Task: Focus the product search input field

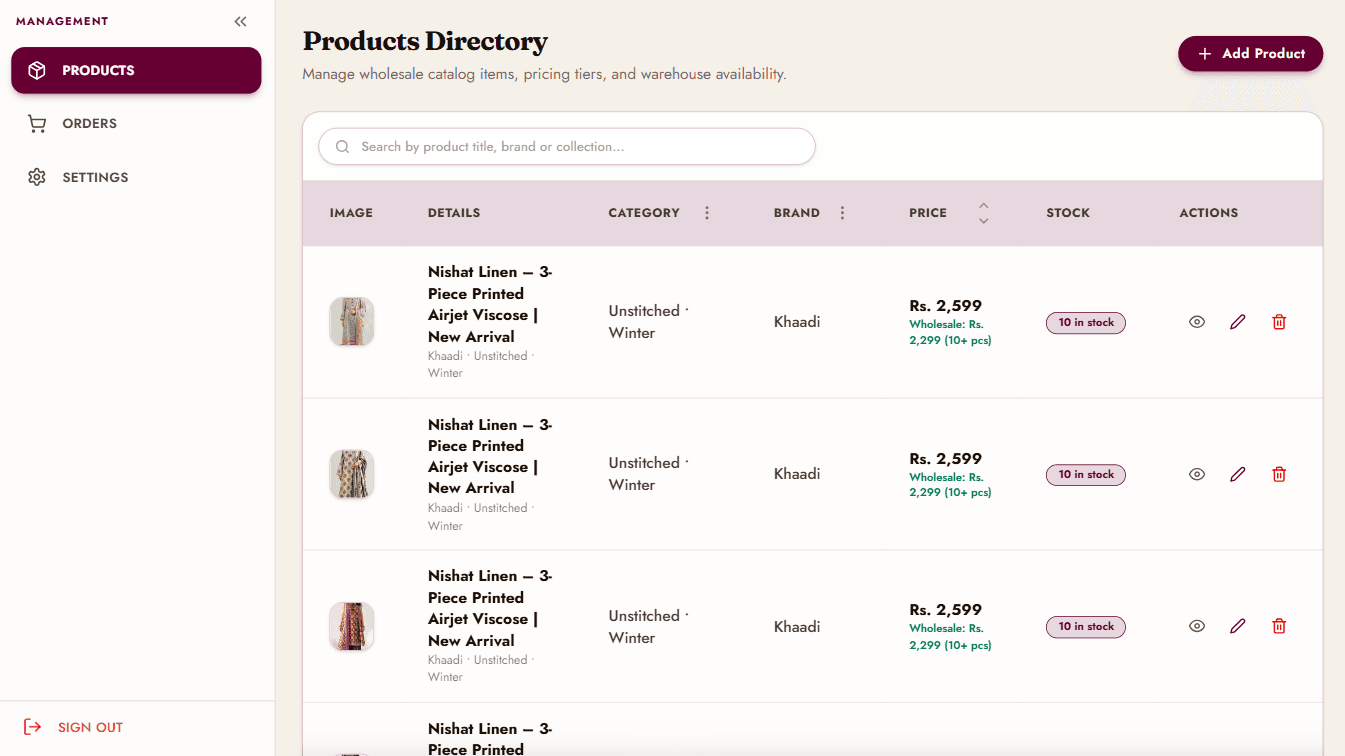Action: (567, 147)
